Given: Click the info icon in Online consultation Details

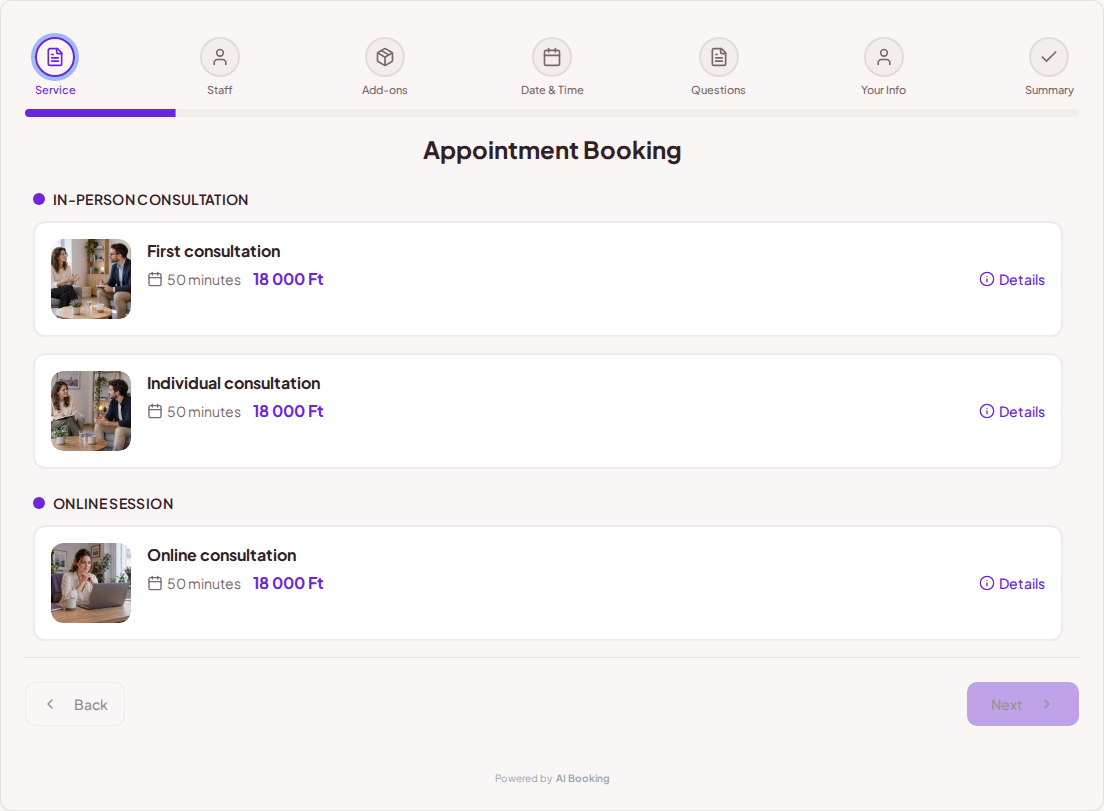Looking at the screenshot, I should click(986, 583).
